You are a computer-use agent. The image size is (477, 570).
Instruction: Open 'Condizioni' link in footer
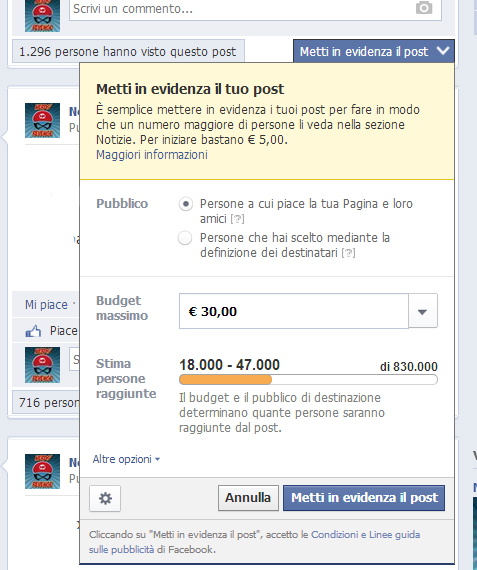(334, 534)
